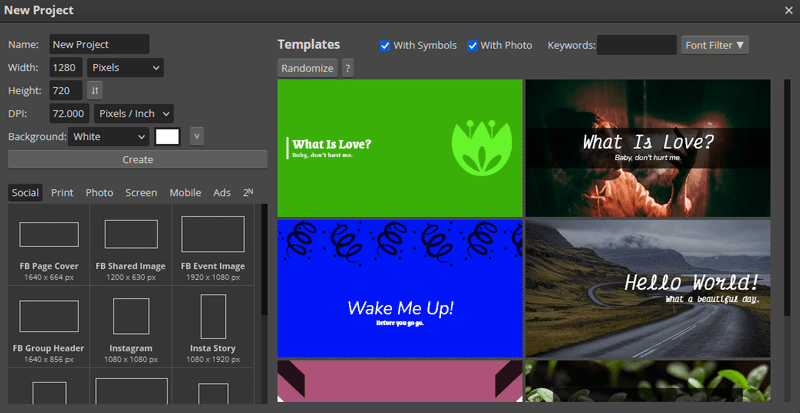Open the width units Pixels dropdown
The height and width of the screenshot is (413, 800).
coord(125,68)
